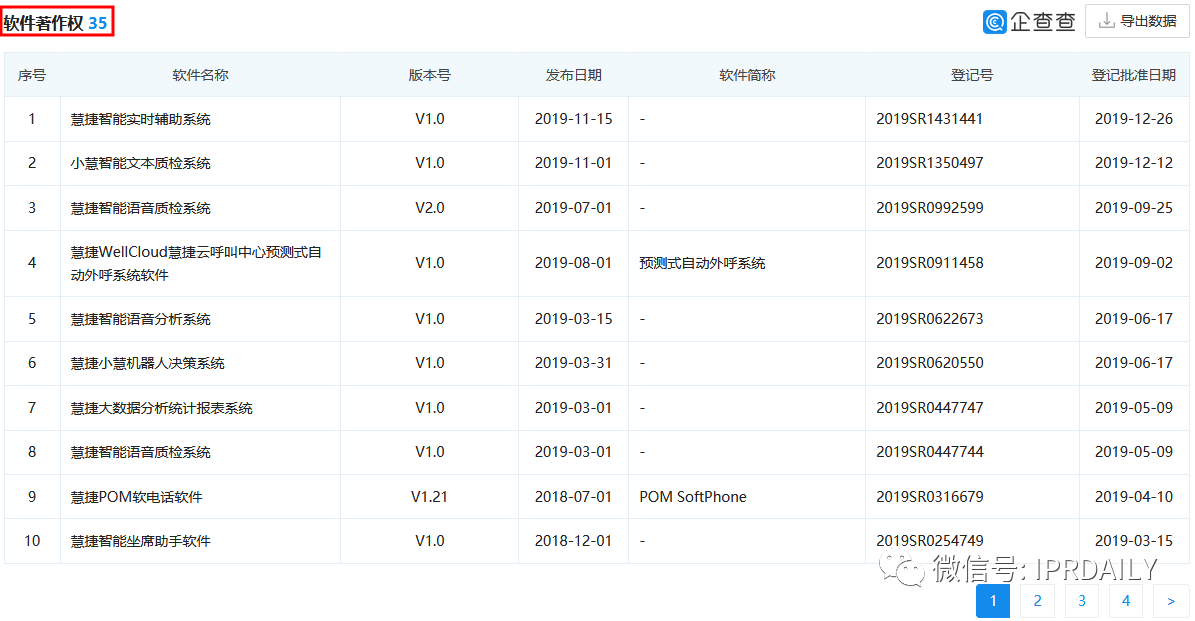The height and width of the screenshot is (621, 1195).
Task: Click 慧捷POM软电话软件 in the list
Action: coord(136,497)
